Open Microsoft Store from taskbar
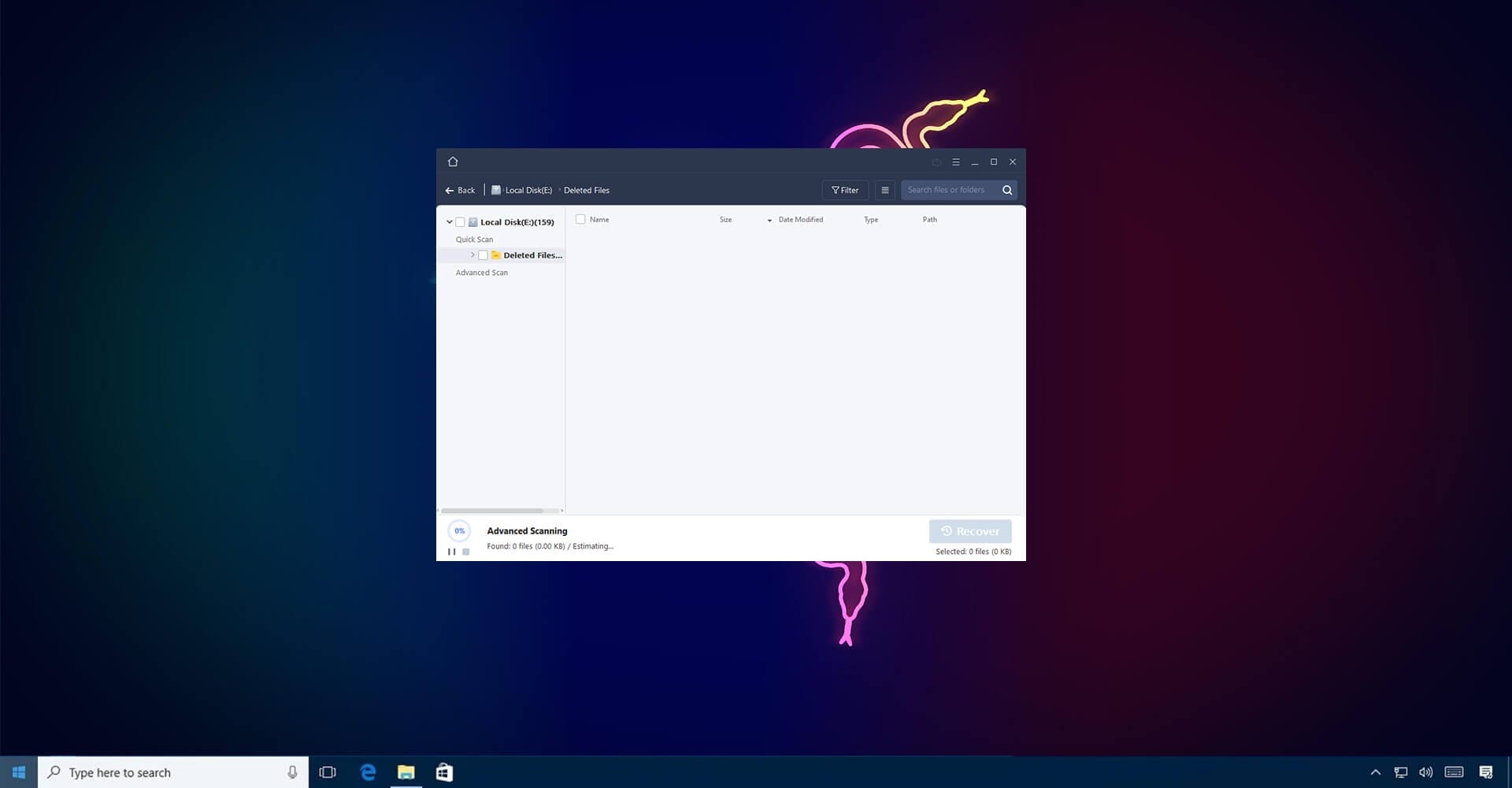The height and width of the screenshot is (788, 1512). [444, 772]
